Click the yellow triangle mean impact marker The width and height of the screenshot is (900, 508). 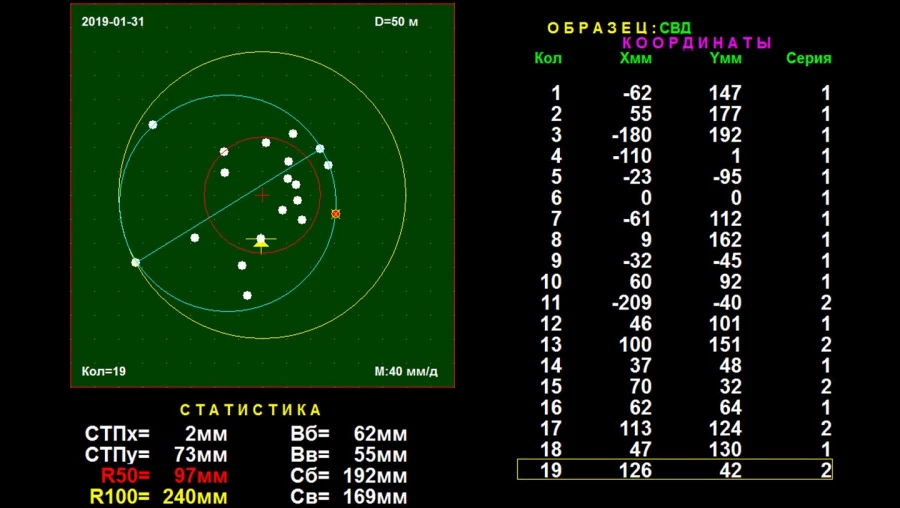(261, 242)
